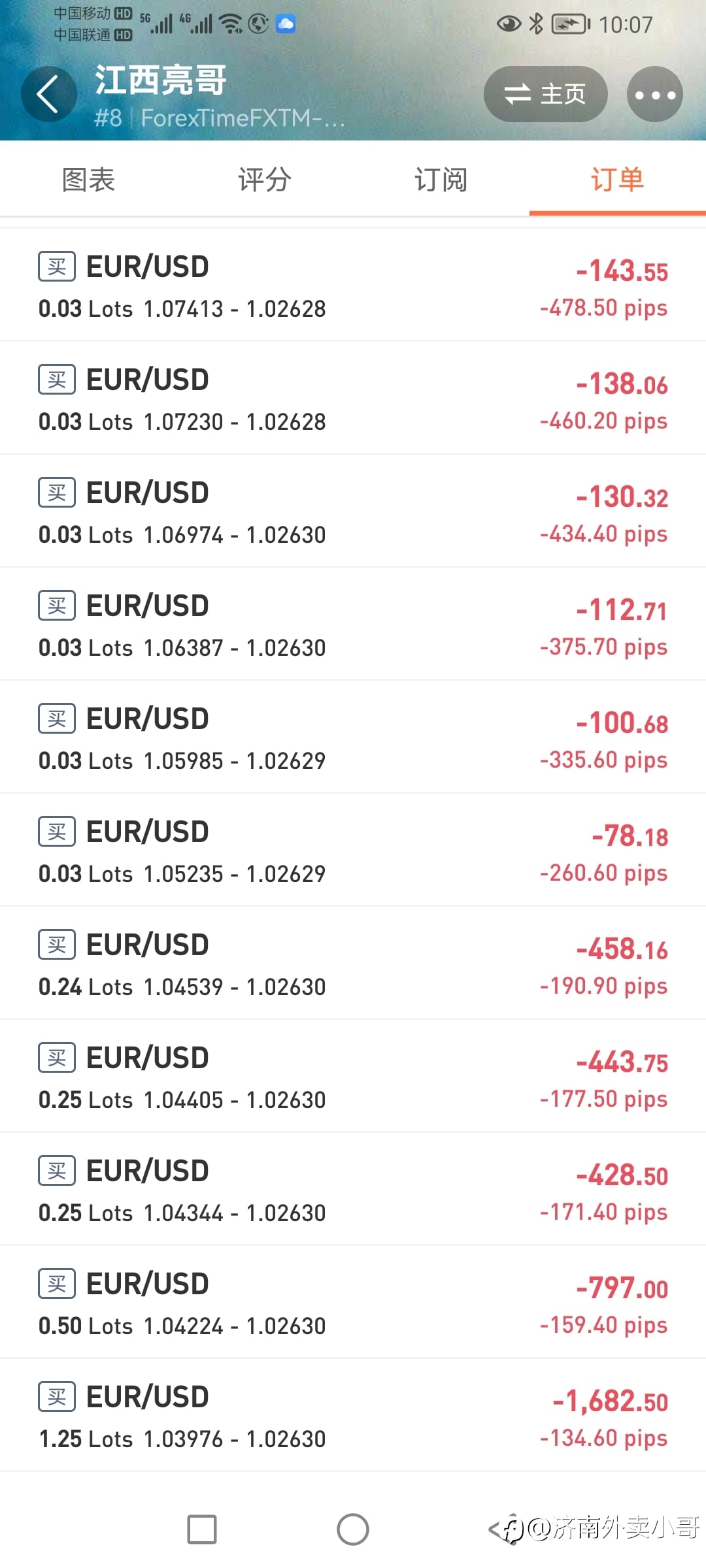The image size is (706, 1568).
Task: Open the 订阅 tab
Action: [441, 180]
